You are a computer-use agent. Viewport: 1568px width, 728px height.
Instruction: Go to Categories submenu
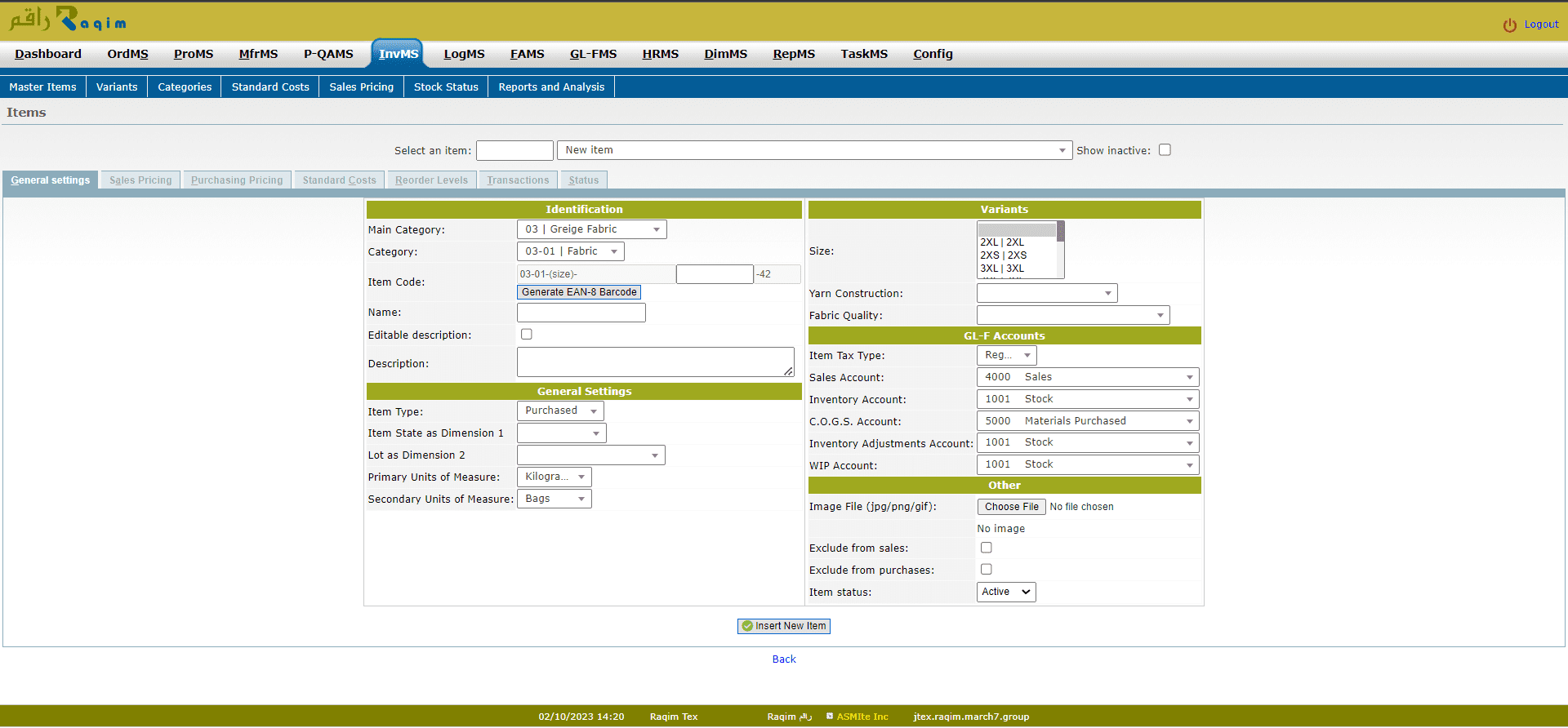(x=185, y=87)
